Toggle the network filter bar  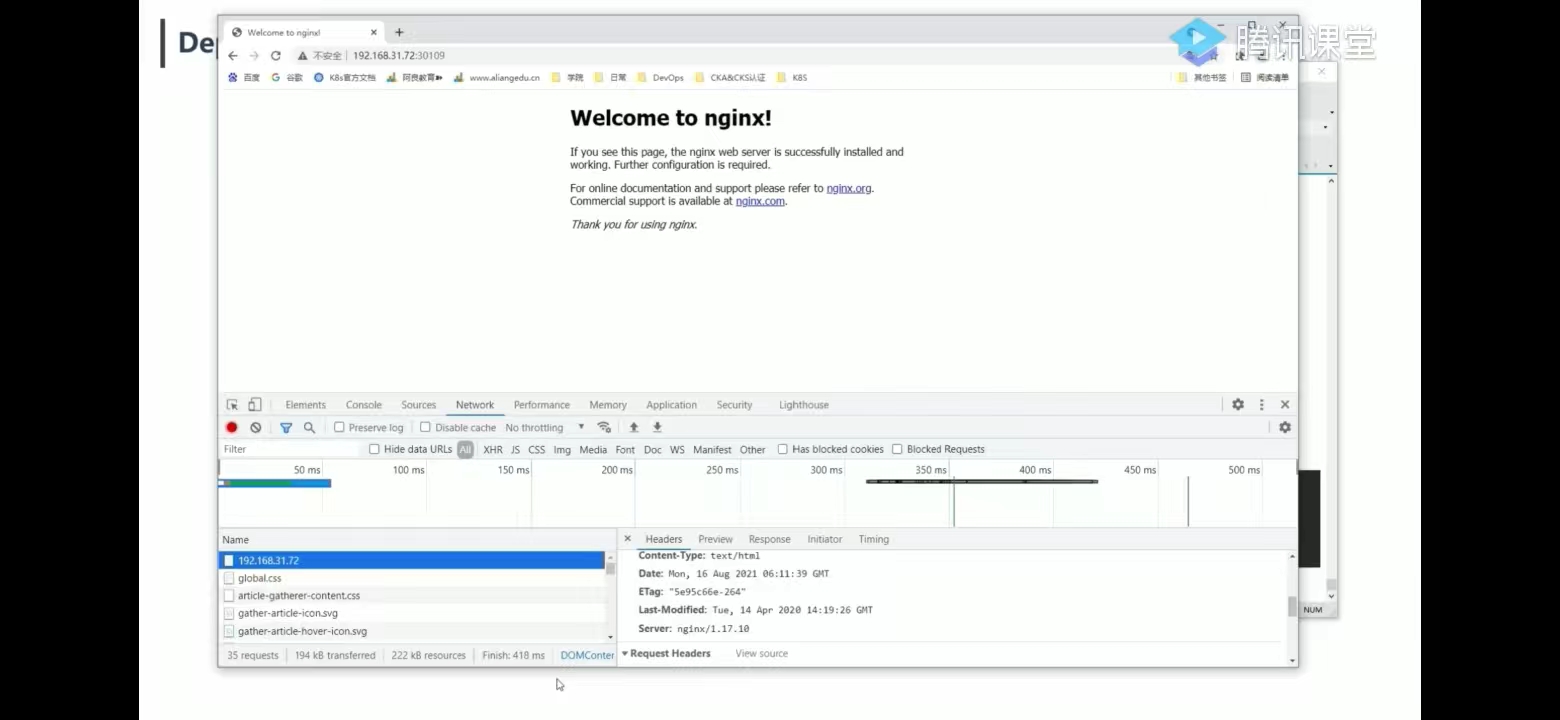(286, 428)
